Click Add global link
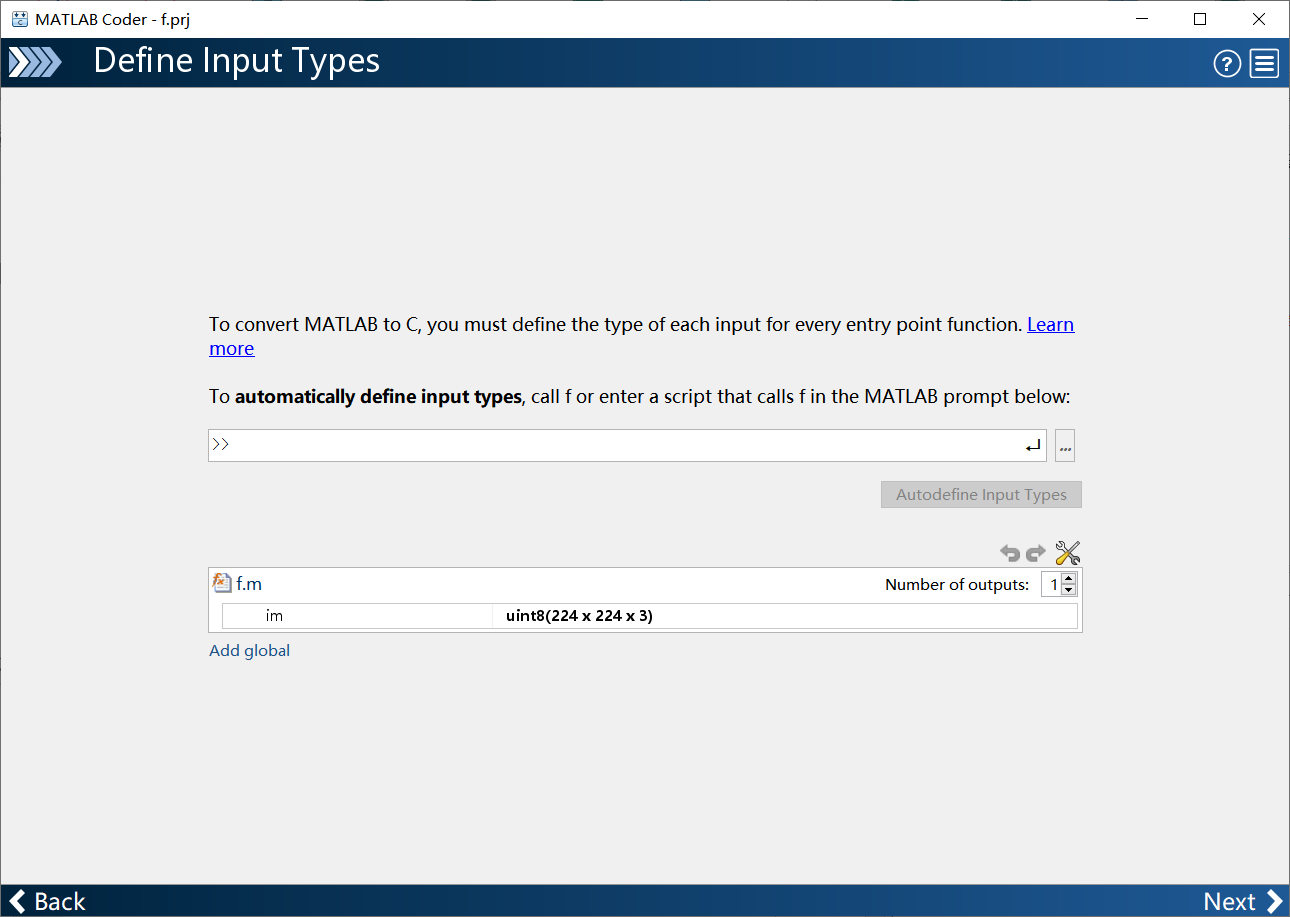This screenshot has height=917, width=1290. tap(250, 650)
